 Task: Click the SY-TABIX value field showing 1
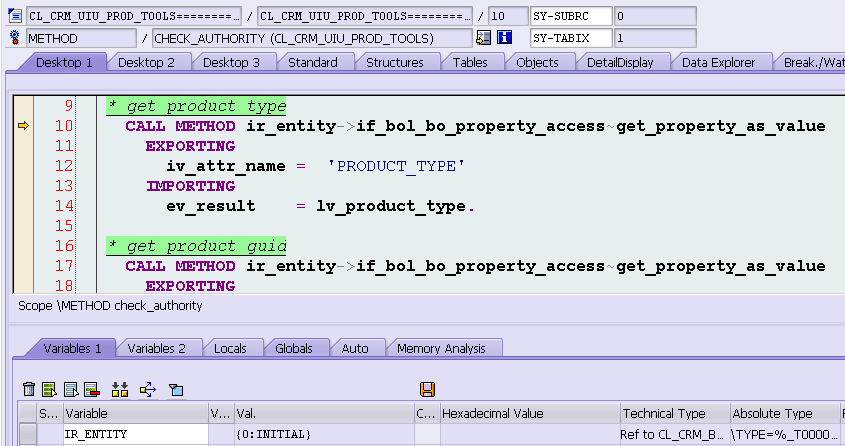click(655, 38)
